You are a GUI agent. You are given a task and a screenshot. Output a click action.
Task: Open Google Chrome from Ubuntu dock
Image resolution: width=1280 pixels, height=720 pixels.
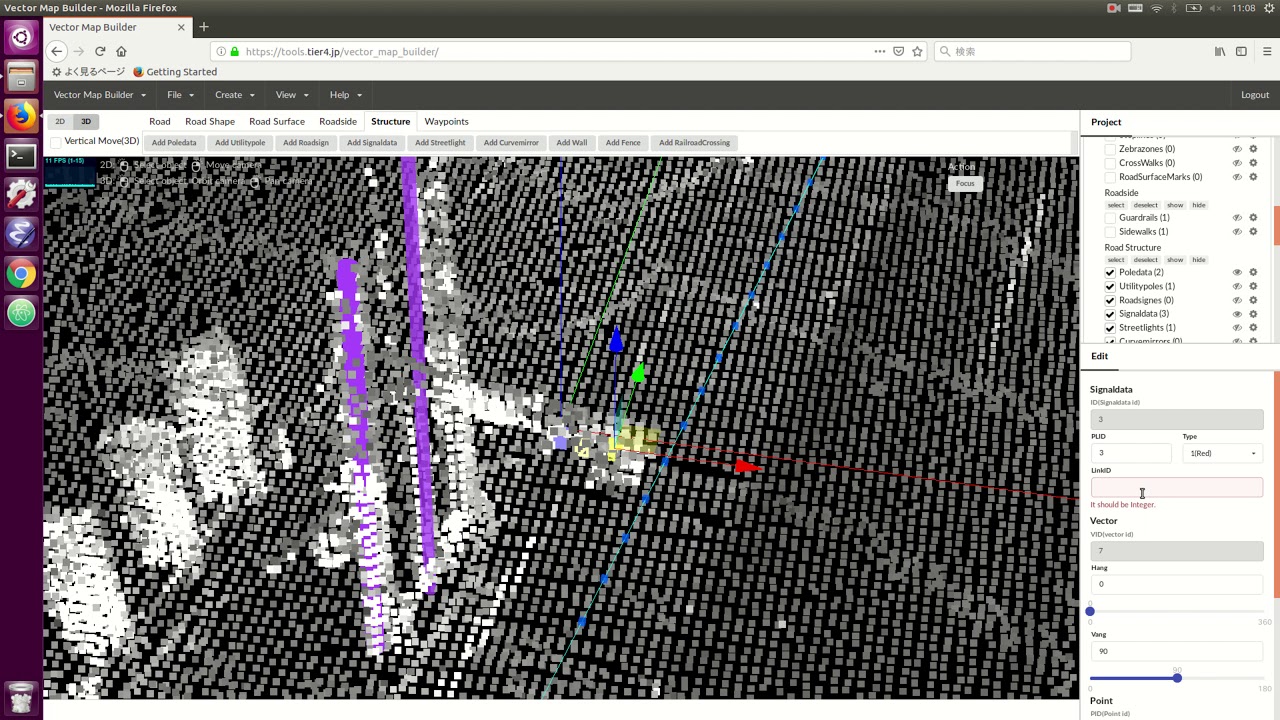coord(21,274)
